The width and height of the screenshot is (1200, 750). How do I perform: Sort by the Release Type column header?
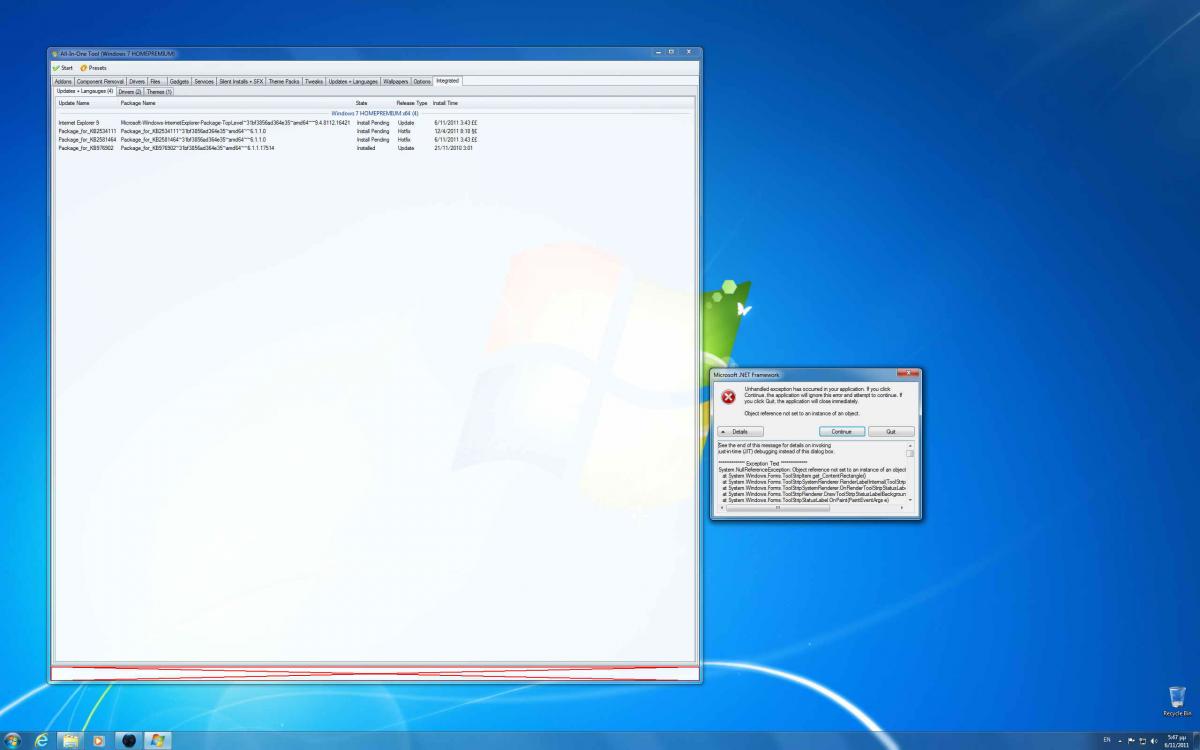[x=412, y=103]
